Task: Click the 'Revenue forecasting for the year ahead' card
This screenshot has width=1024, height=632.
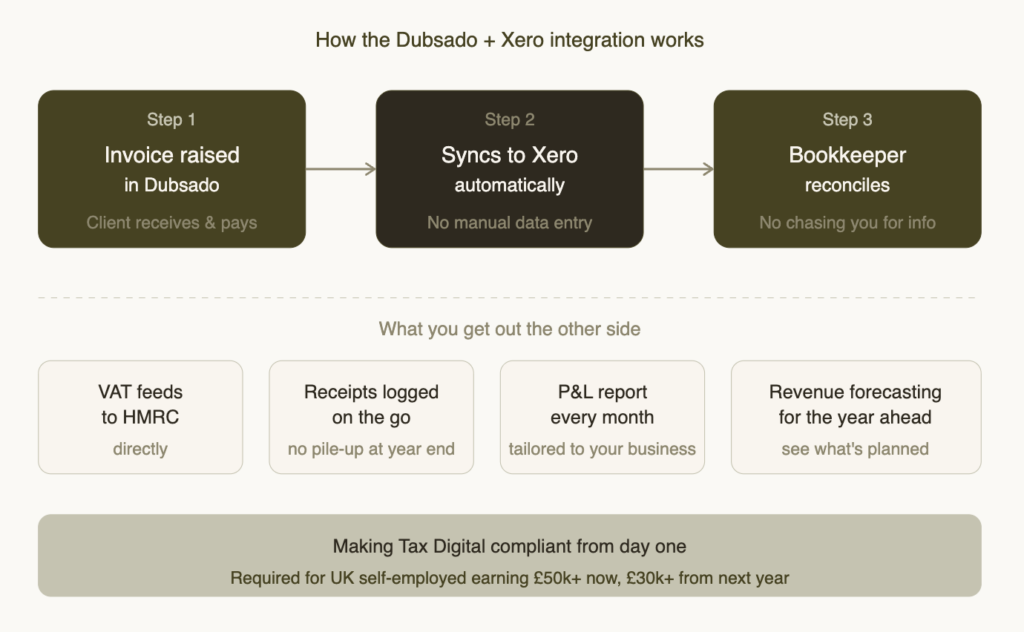Action: (x=855, y=416)
